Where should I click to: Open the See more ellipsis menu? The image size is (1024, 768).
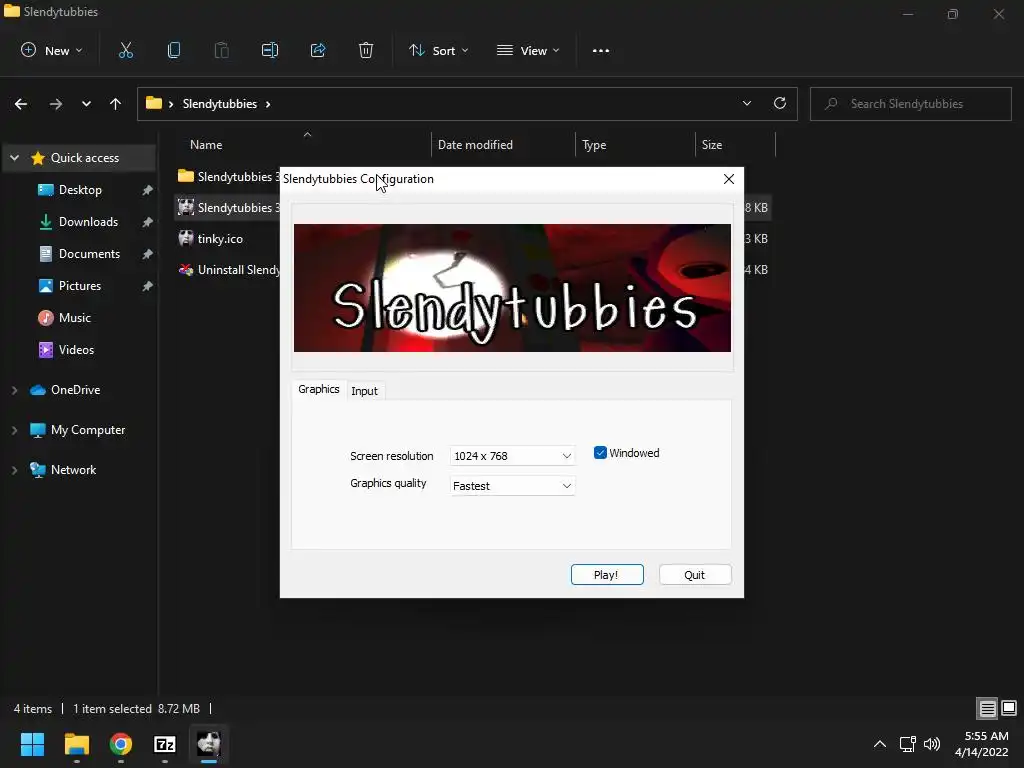pyautogui.click(x=601, y=50)
